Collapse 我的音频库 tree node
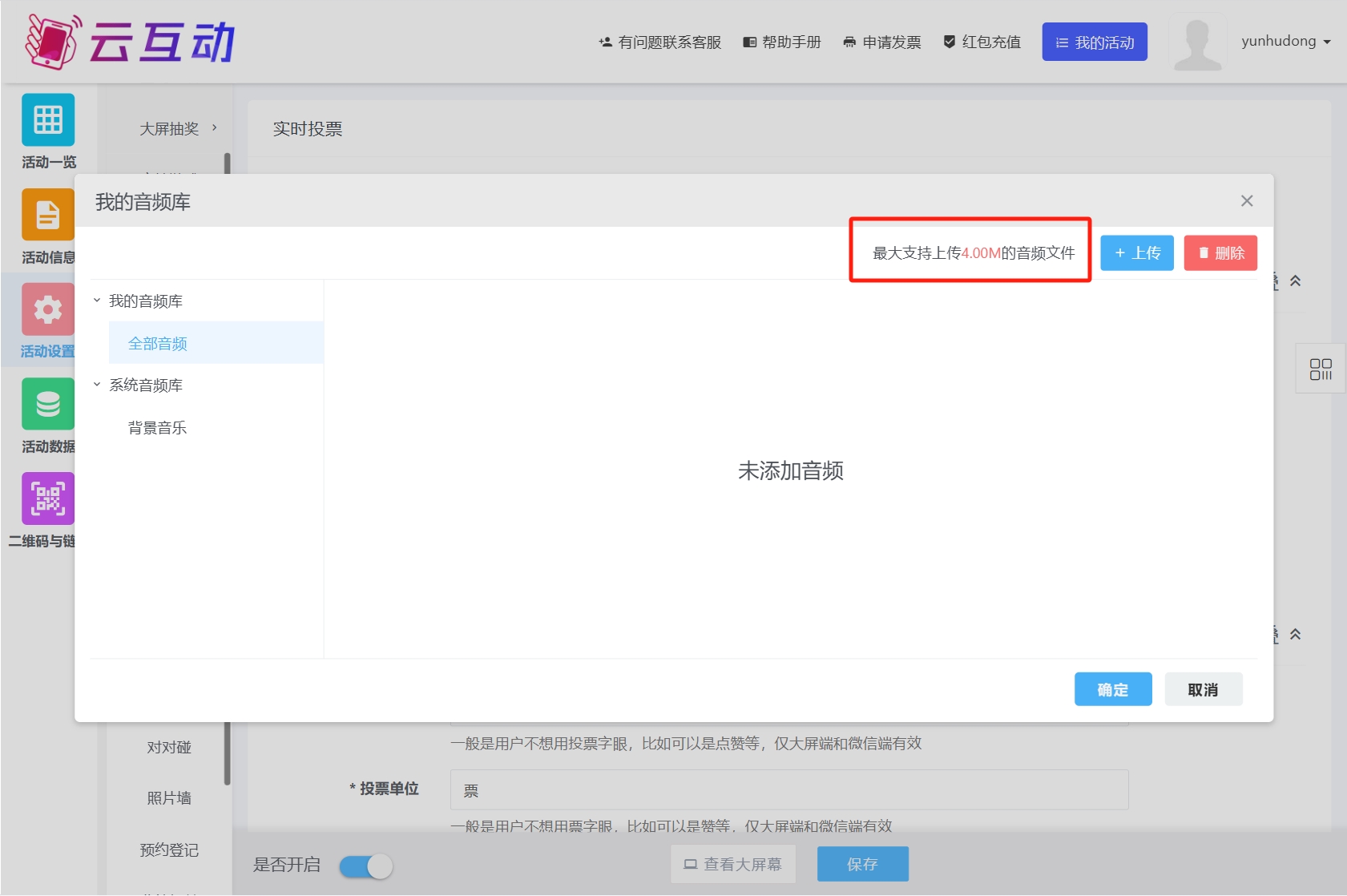1347x896 pixels. click(97, 301)
